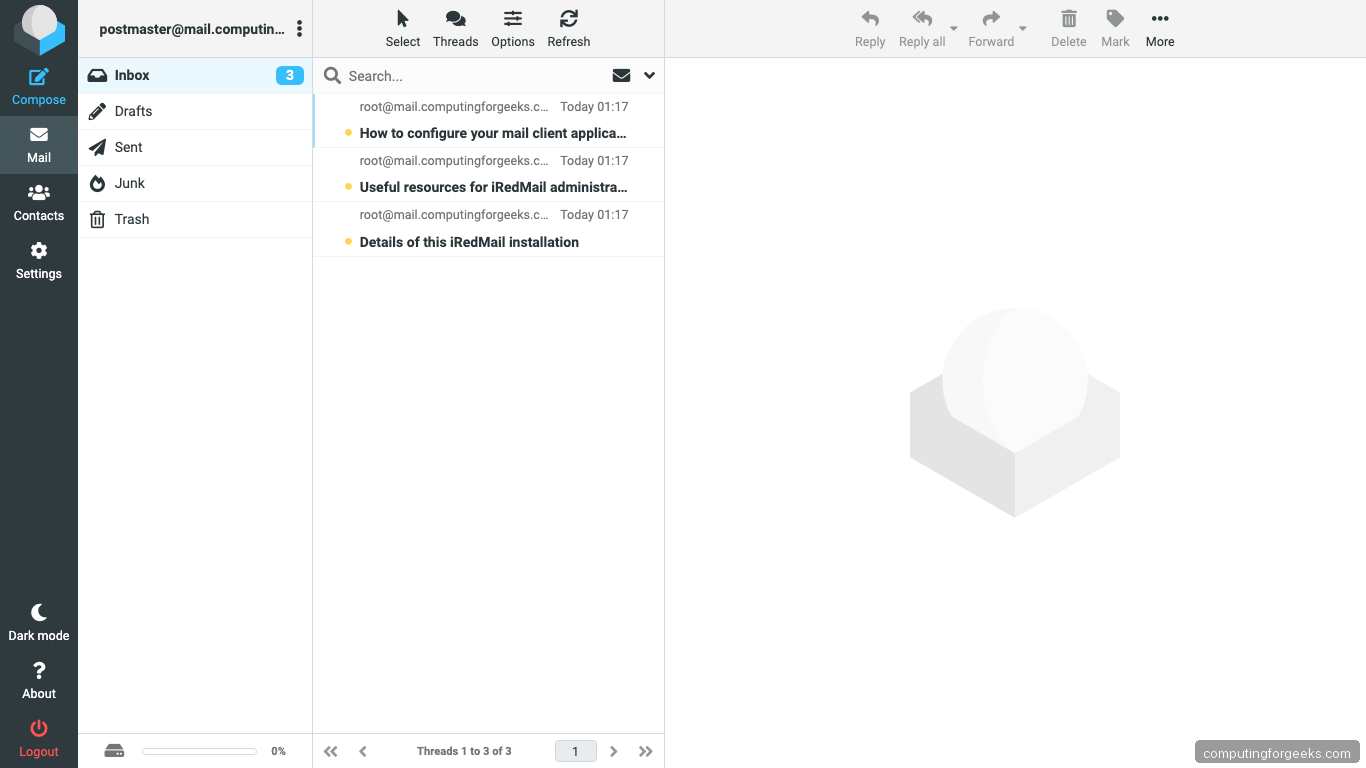Open the More actions menu
The image size is (1366, 768).
click(x=1159, y=27)
